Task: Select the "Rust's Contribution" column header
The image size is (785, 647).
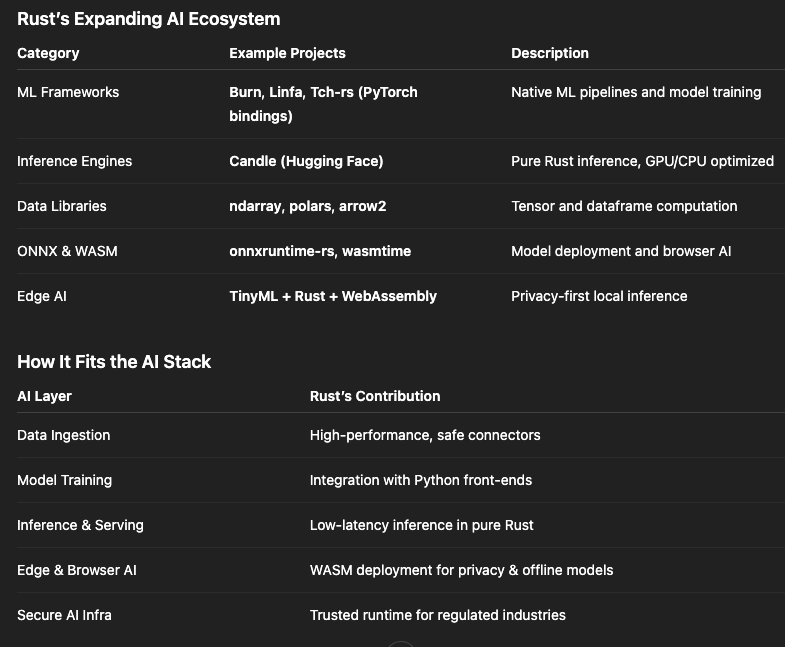Action: coord(375,396)
